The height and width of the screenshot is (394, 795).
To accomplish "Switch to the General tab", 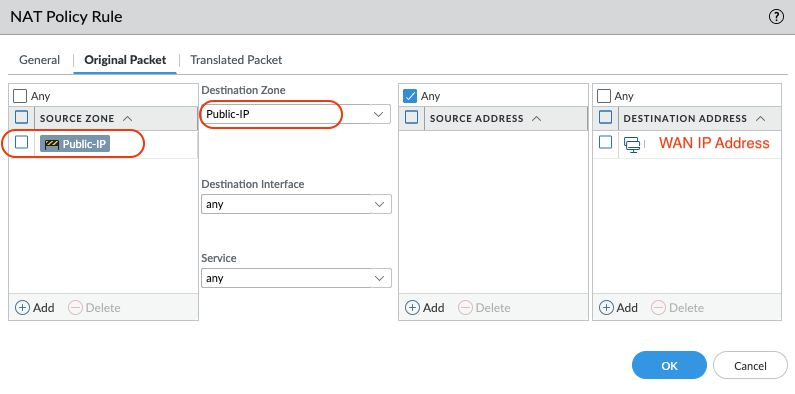I will 40,60.
